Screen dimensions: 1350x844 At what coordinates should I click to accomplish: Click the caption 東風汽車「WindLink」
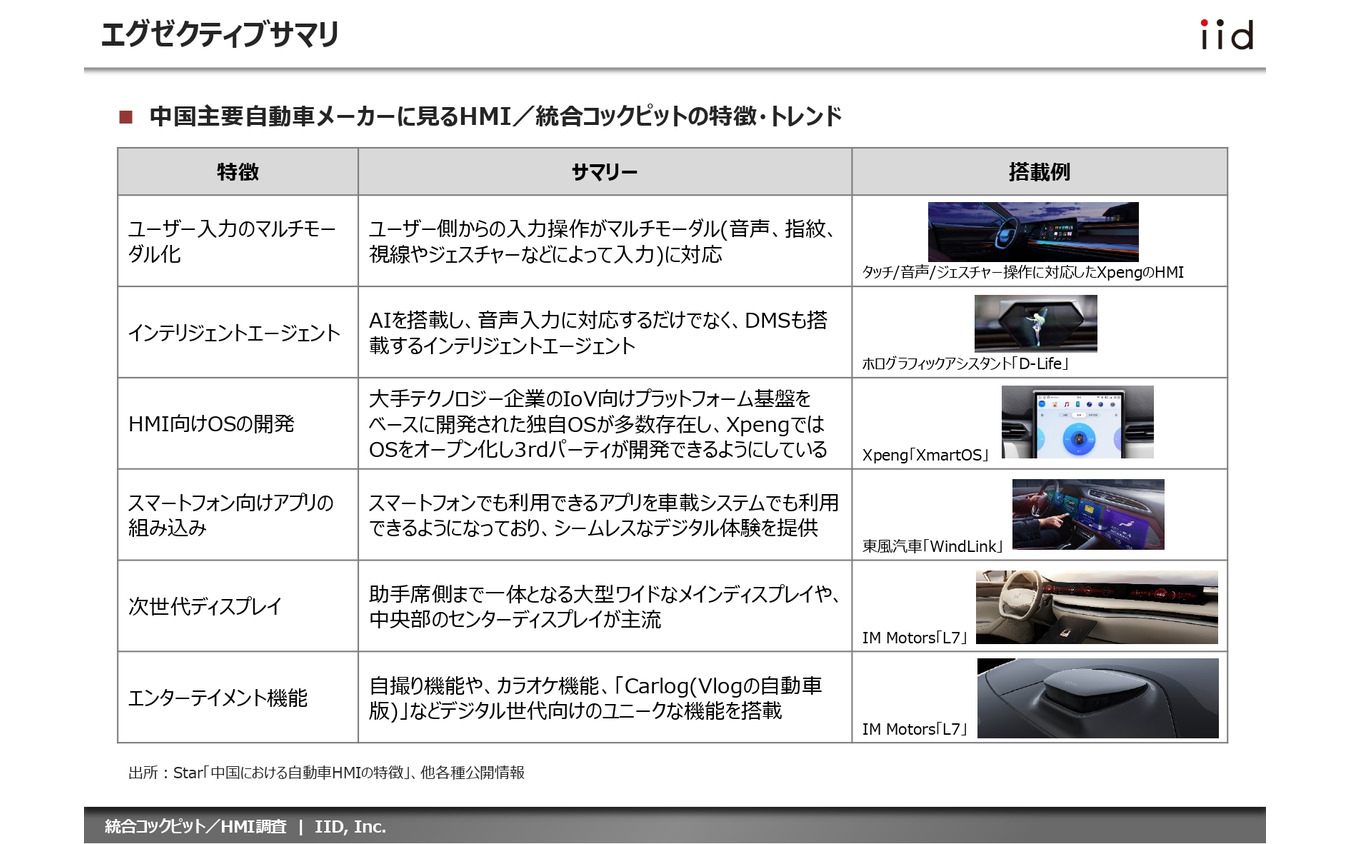[x=933, y=546]
